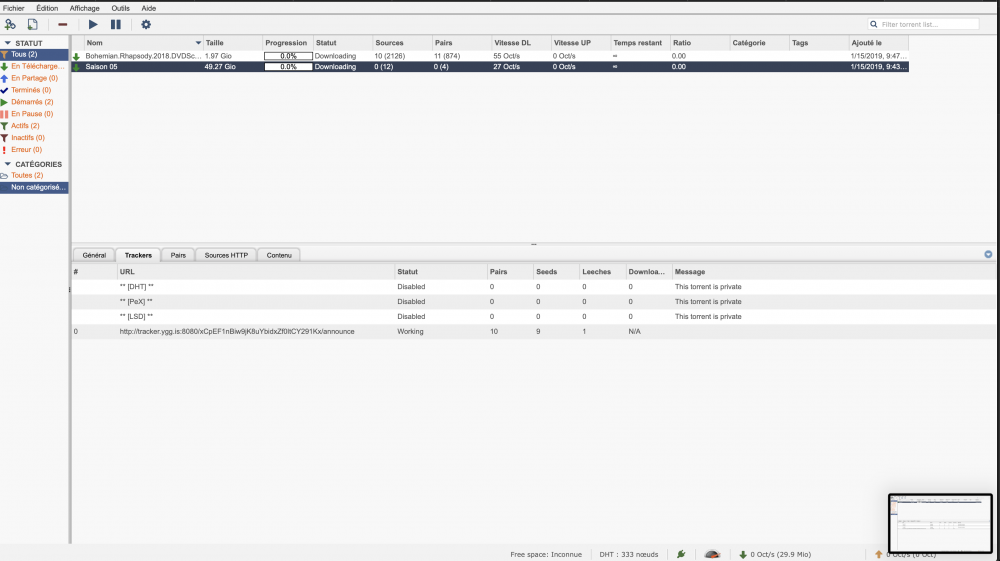Viewport: 1000px width, 561px height.
Task: Click the magnifier icon in the filter box
Action: click(x=874, y=24)
